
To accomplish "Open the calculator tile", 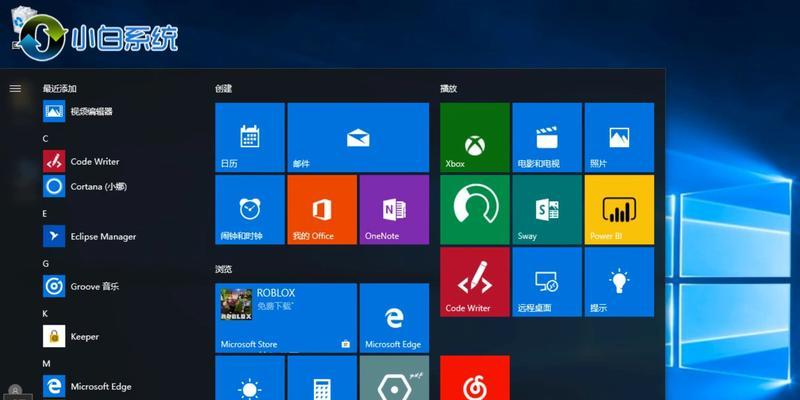I will click(322, 378).
